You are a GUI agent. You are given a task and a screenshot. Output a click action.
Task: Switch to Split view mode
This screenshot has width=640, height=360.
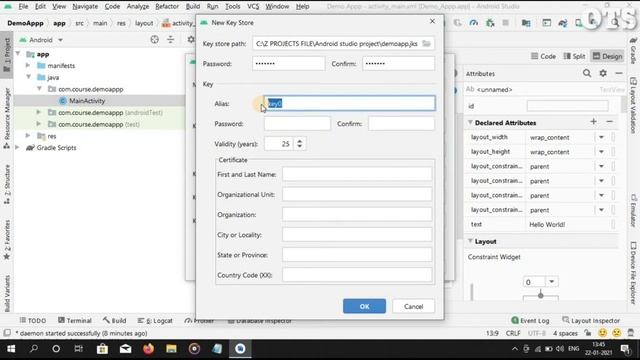coord(574,56)
